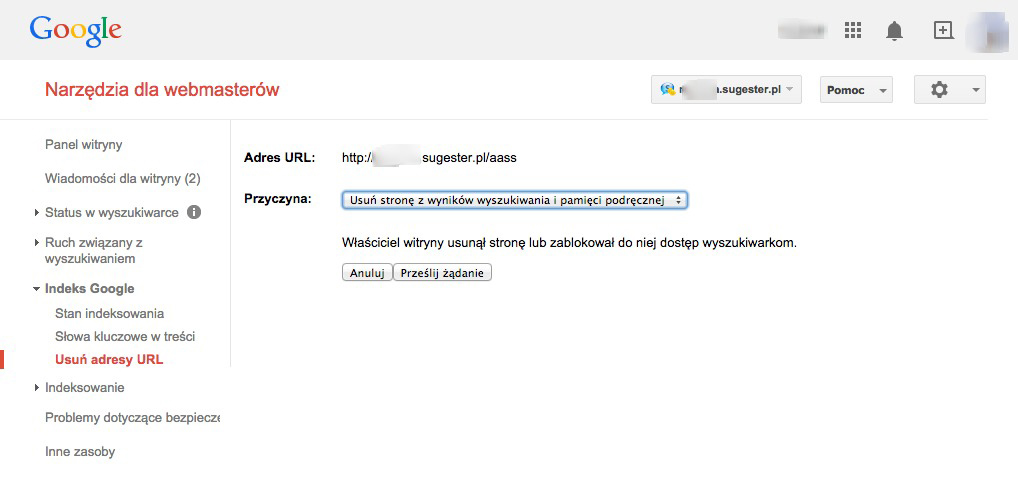This screenshot has width=1018, height=477.
Task: Click text 'Właściciel witryny usunął stronę…'
Action: (x=569, y=243)
